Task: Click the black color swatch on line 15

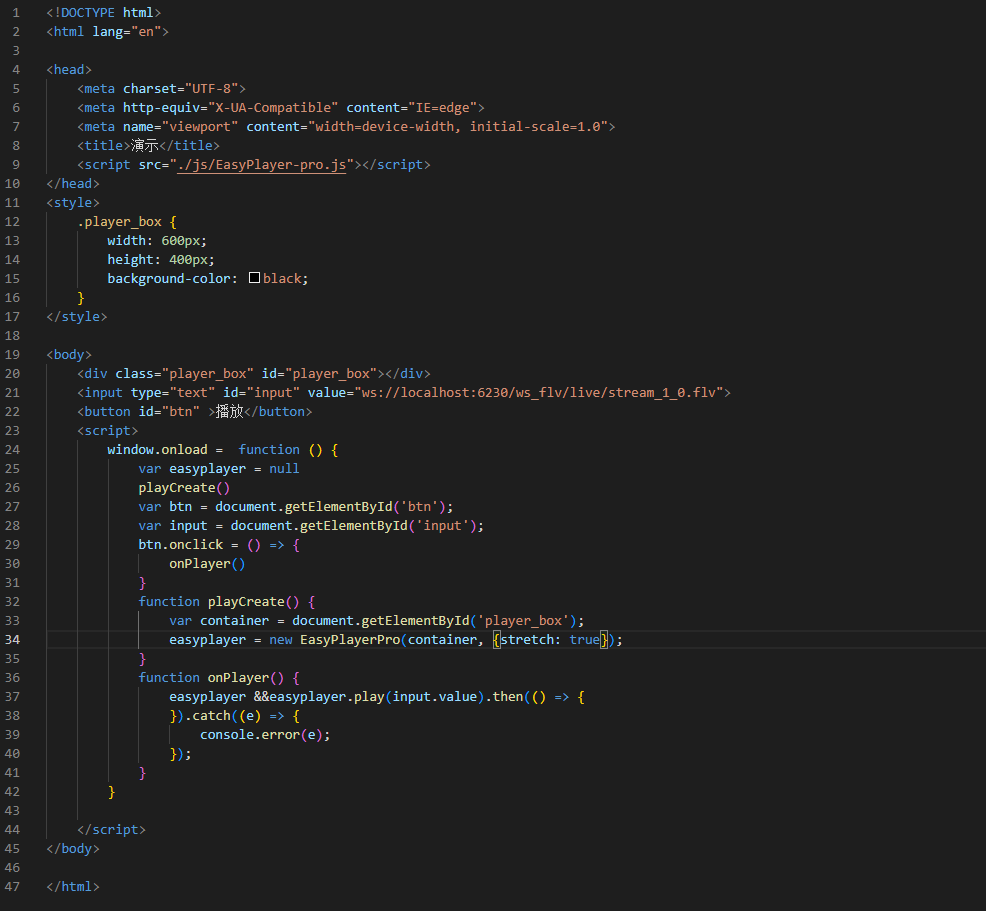Action: coord(254,278)
